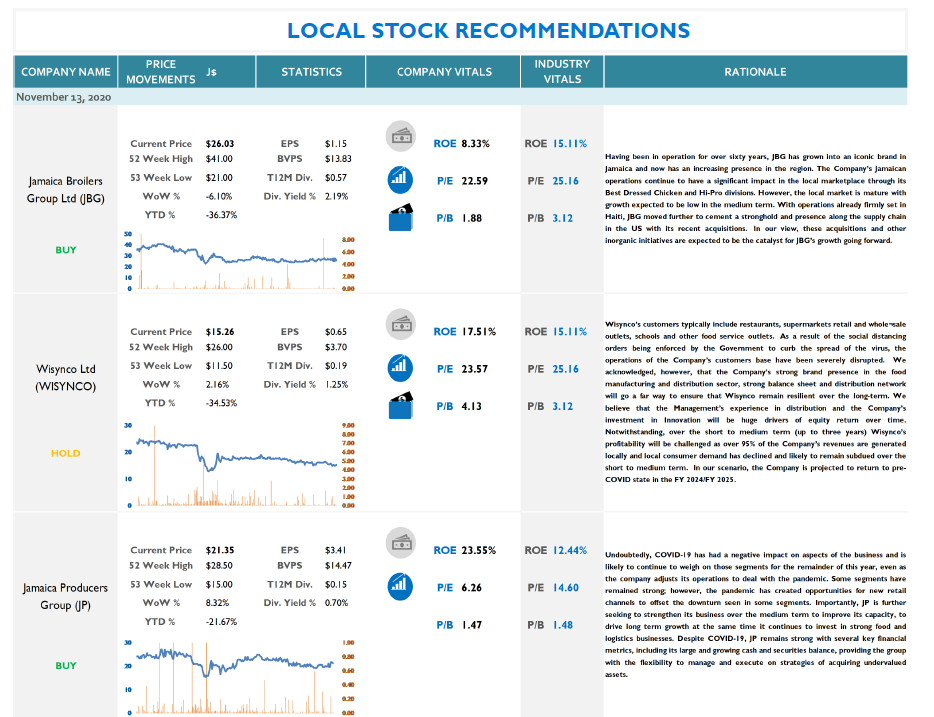Click the current price value $21.35
The image size is (934, 717).
pos(220,550)
